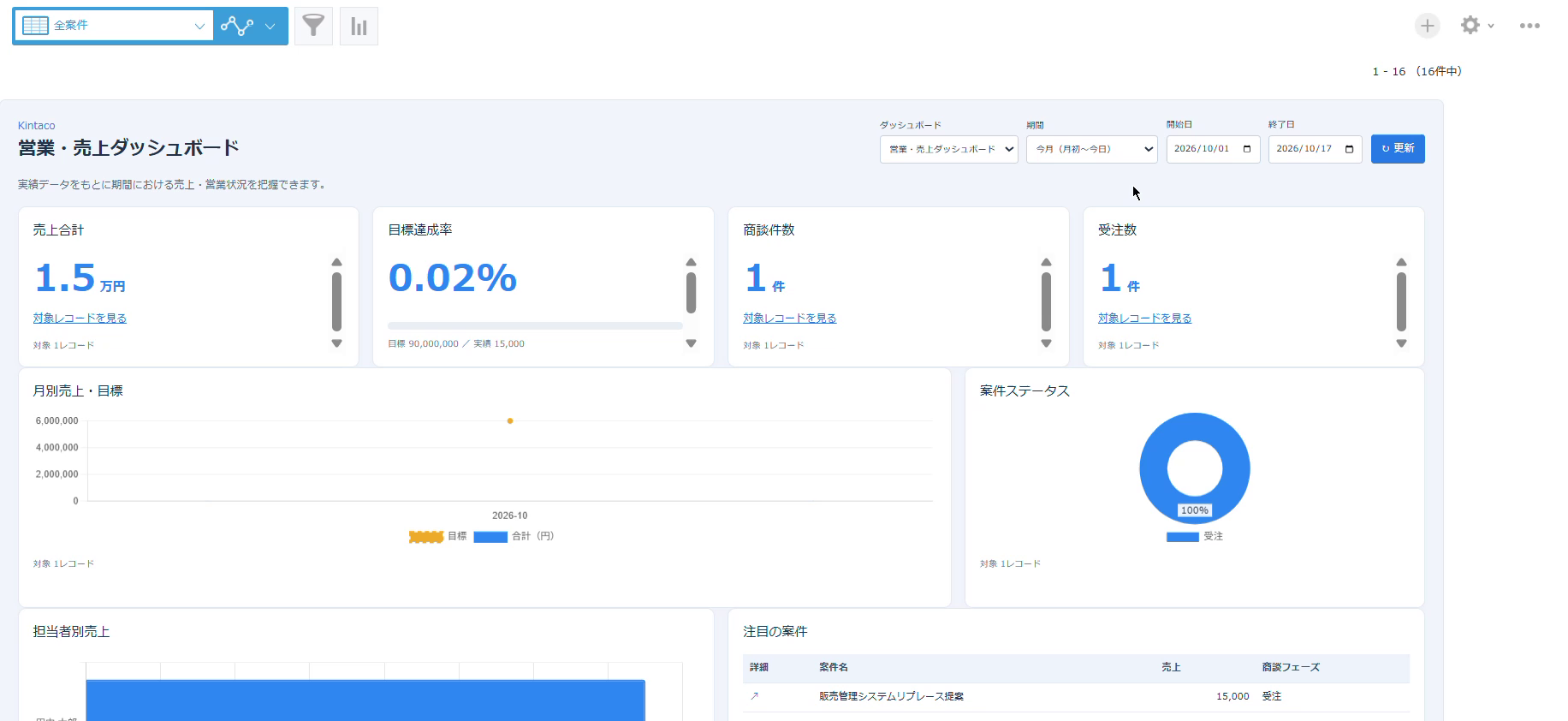Click the down arrow in 商談件数 card

coord(1046,343)
